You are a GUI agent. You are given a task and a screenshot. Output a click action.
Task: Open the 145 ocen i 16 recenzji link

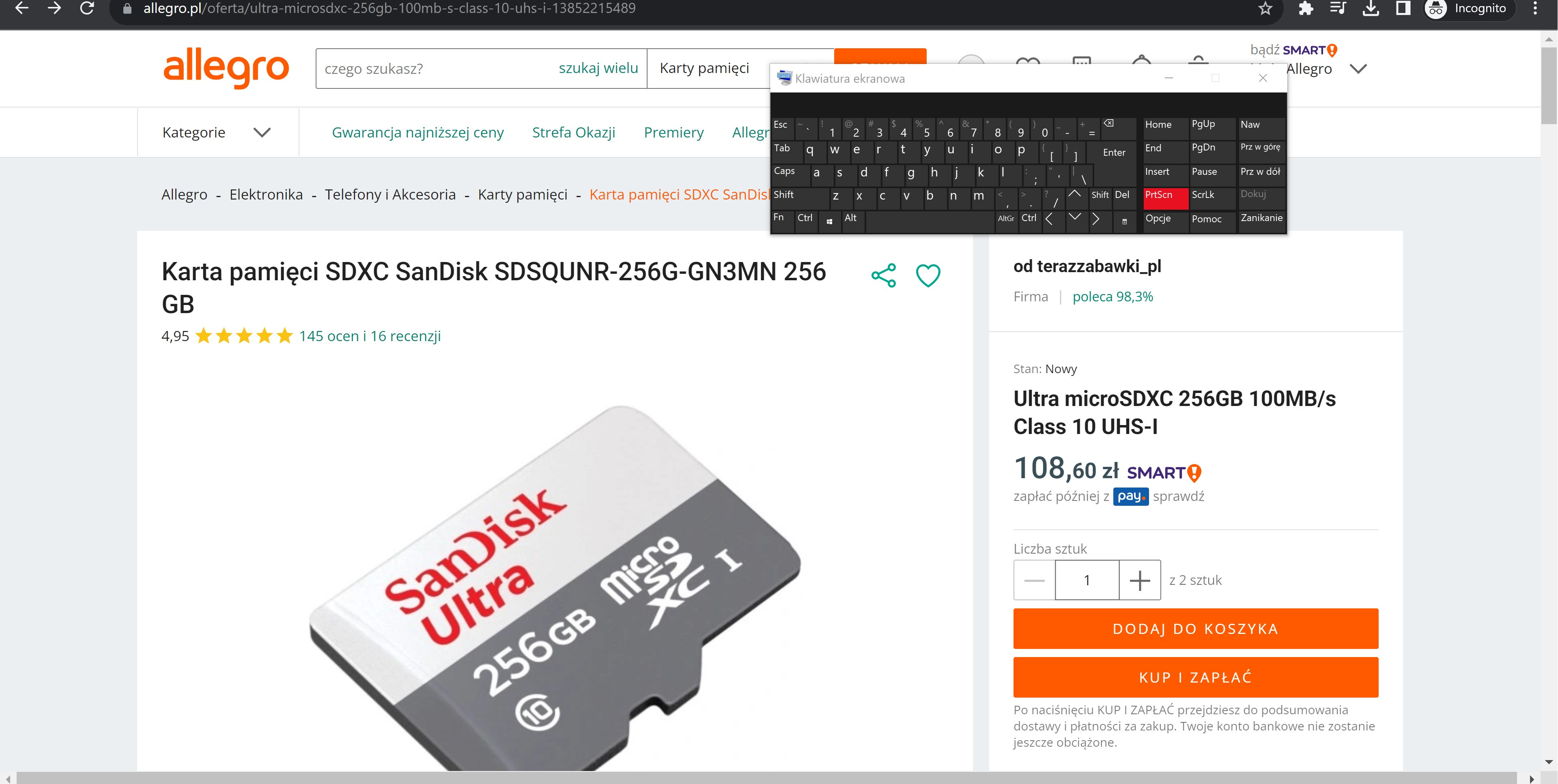pyautogui.click(x=370, y=336)
